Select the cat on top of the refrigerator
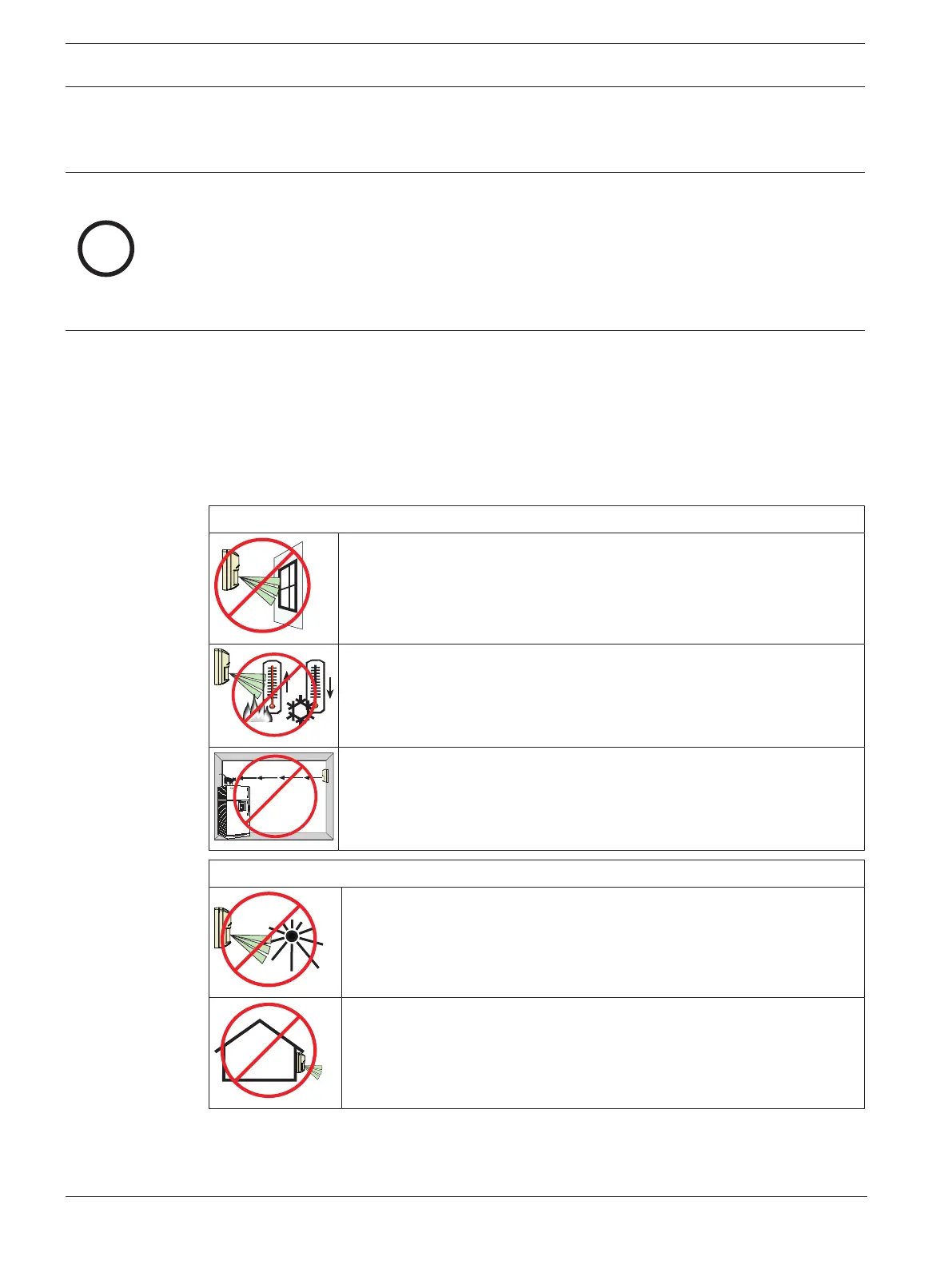Screen dimensions: 952x1269 [x=229, y=777]
